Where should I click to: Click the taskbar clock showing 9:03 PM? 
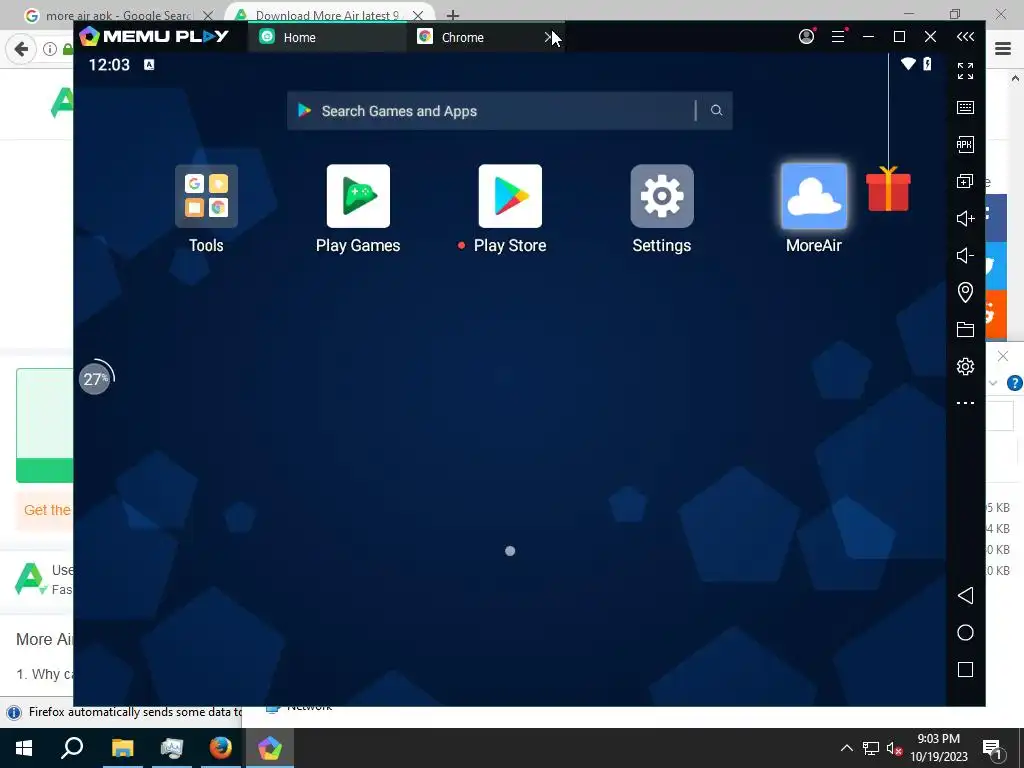(938, 748)
